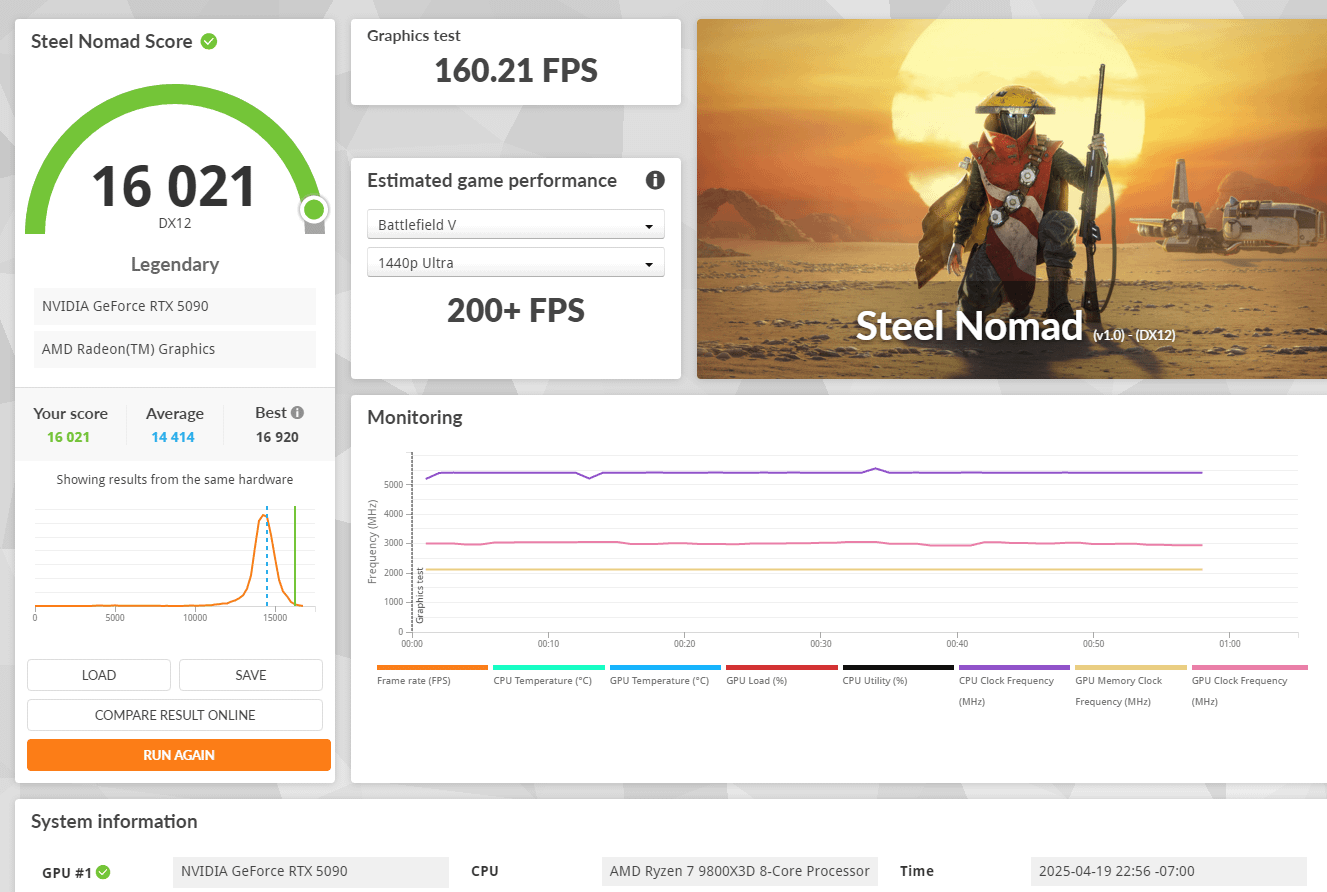This screenshot has width=1327, height=892.
Task: Click the orange RUN AGAIN button
Action: tap(179, 755)
